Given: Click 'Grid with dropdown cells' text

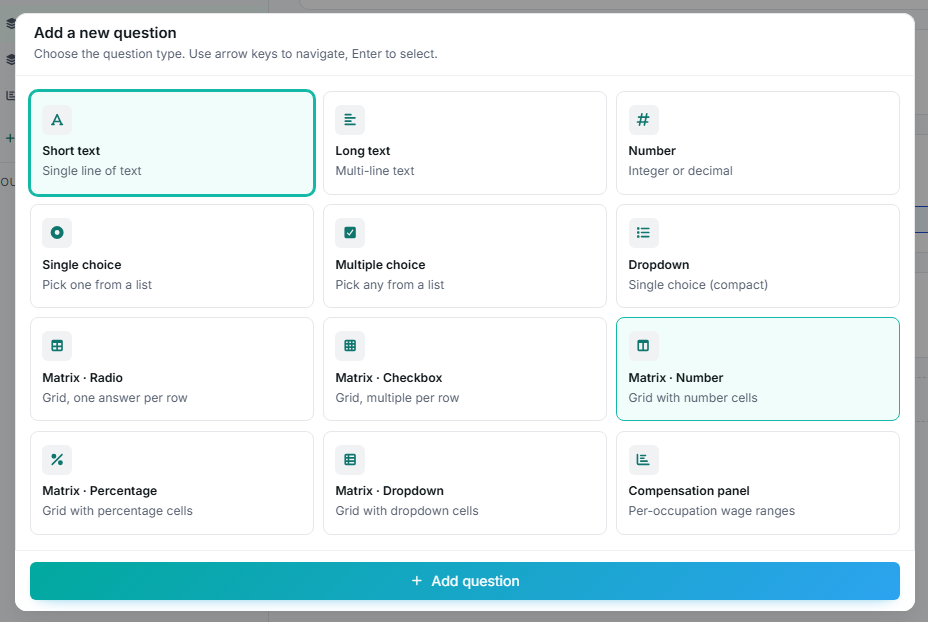Looking at the screenshot, I should [x=407, y=511].
